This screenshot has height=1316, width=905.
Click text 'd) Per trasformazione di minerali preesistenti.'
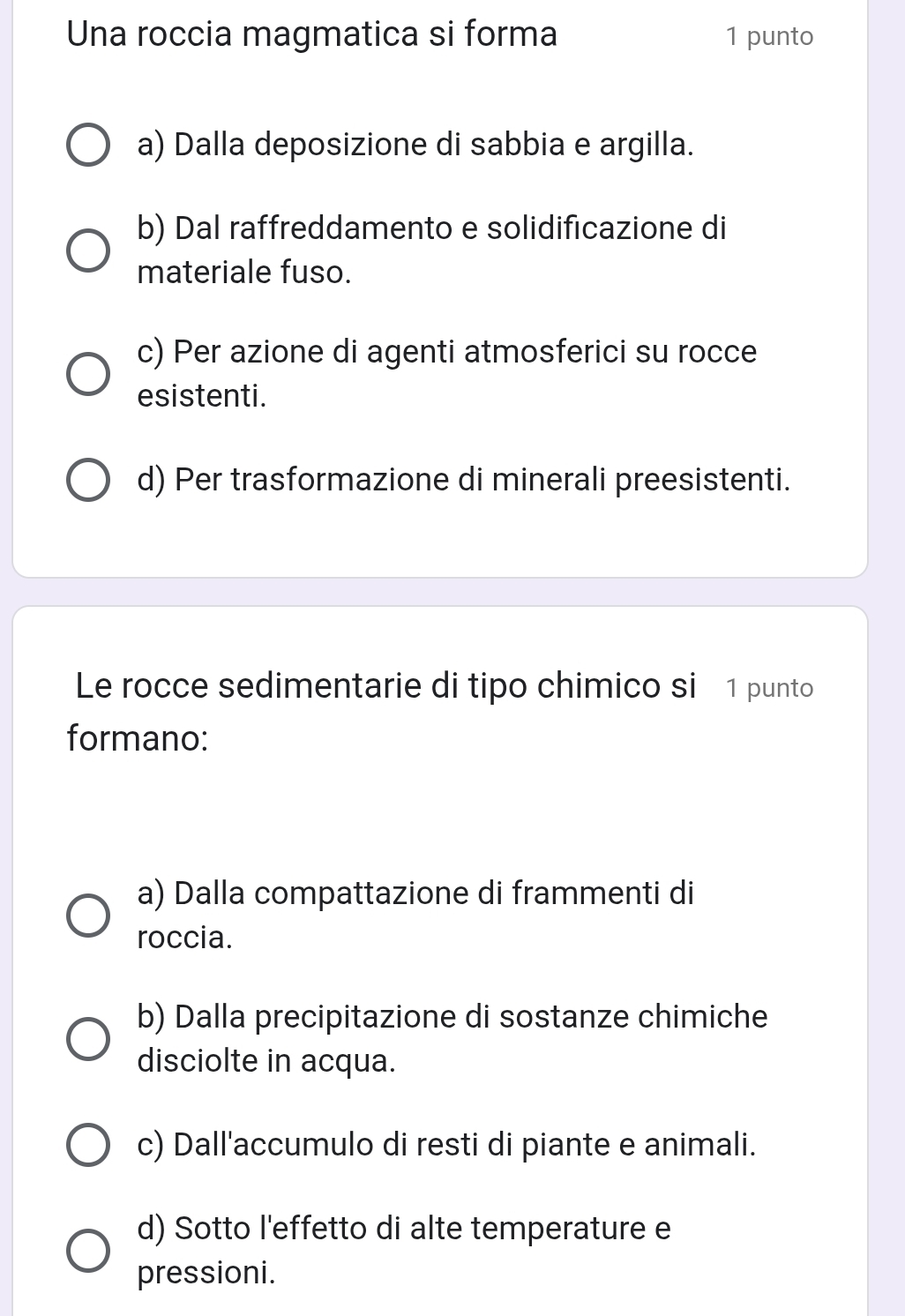pyautogui.click(x=464, y=480)
